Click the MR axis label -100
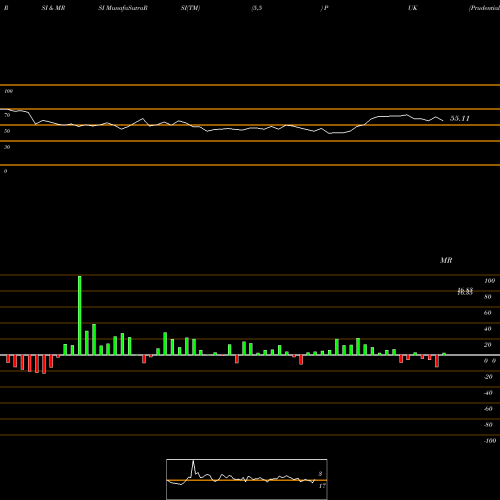This screenshot has height=500, width=500. [490, 441]
